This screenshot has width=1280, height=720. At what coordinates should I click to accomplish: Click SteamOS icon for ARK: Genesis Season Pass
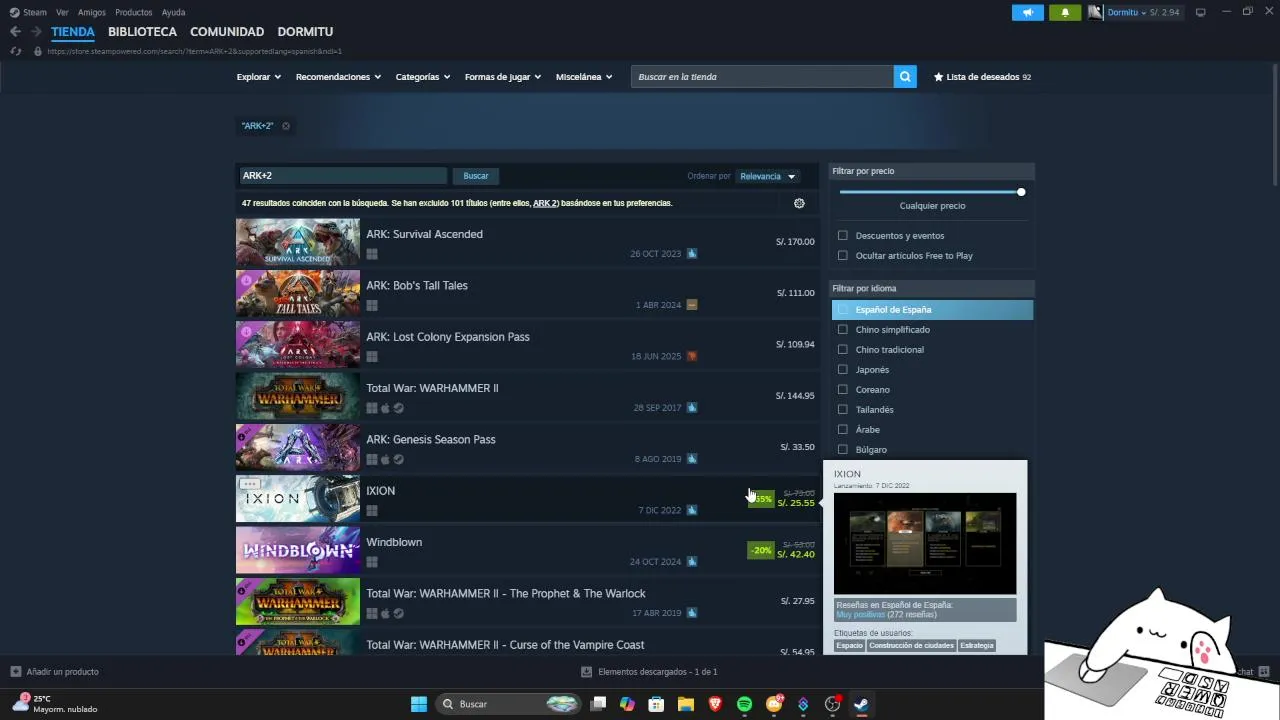[398, 459]
